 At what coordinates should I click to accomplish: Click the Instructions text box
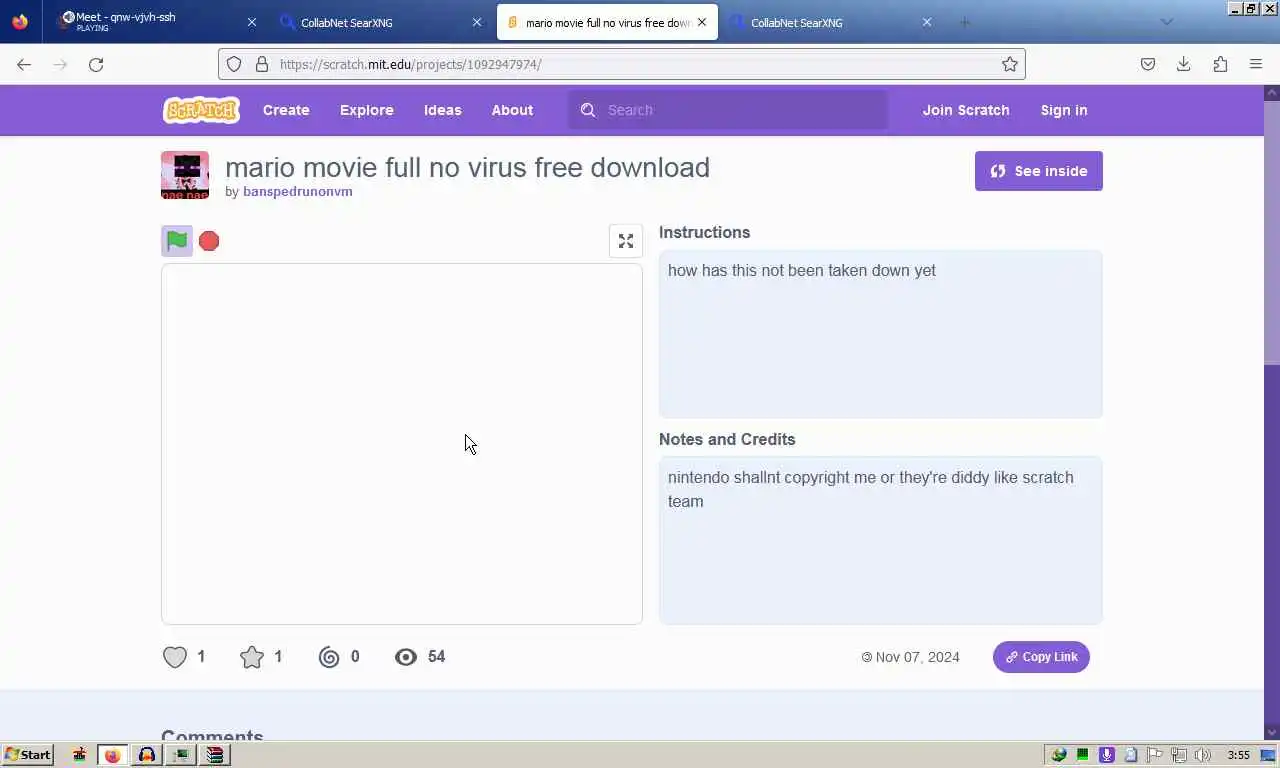click(881, 334)
